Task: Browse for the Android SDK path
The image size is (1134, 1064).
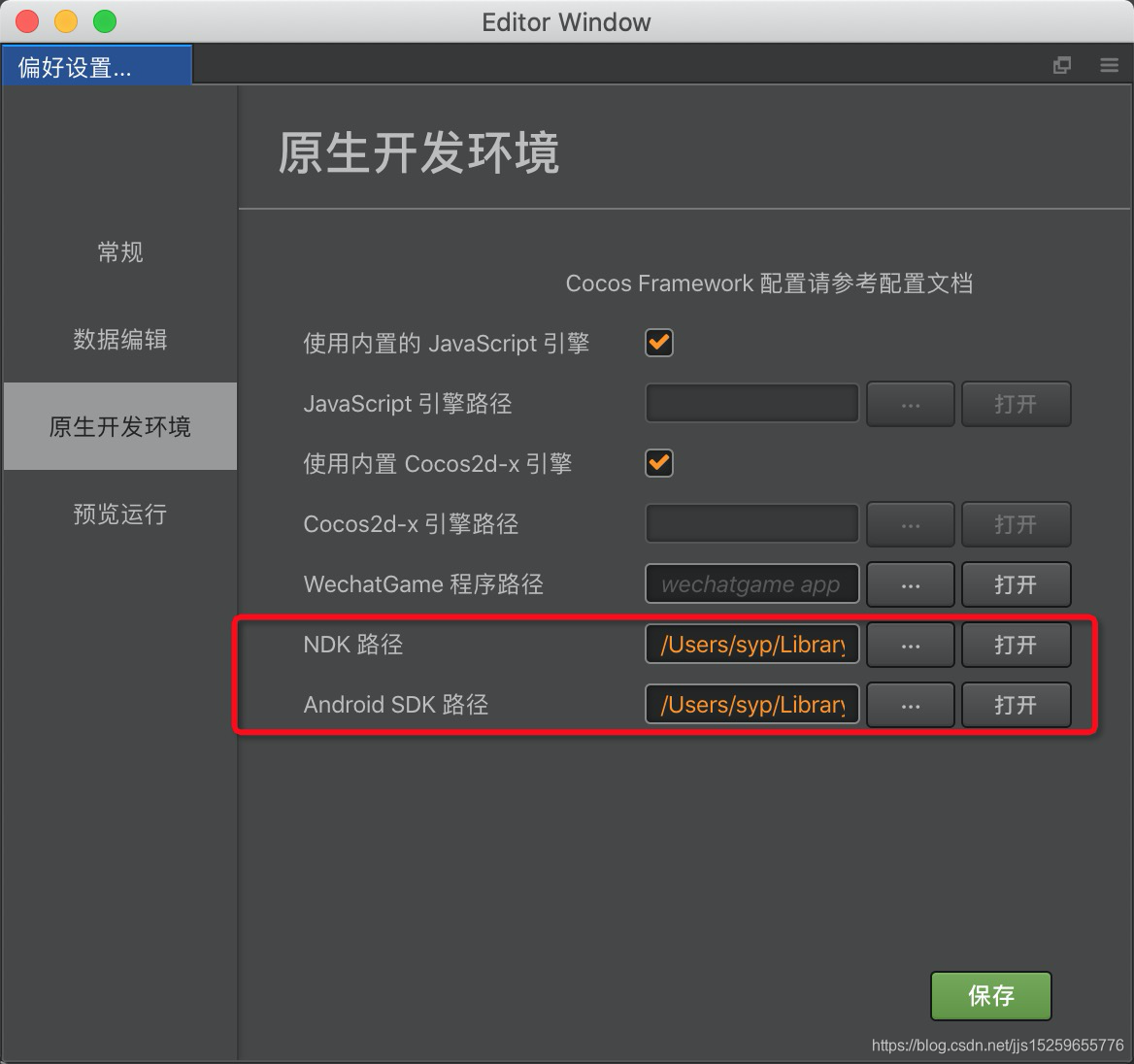Action: pos(911,705)
